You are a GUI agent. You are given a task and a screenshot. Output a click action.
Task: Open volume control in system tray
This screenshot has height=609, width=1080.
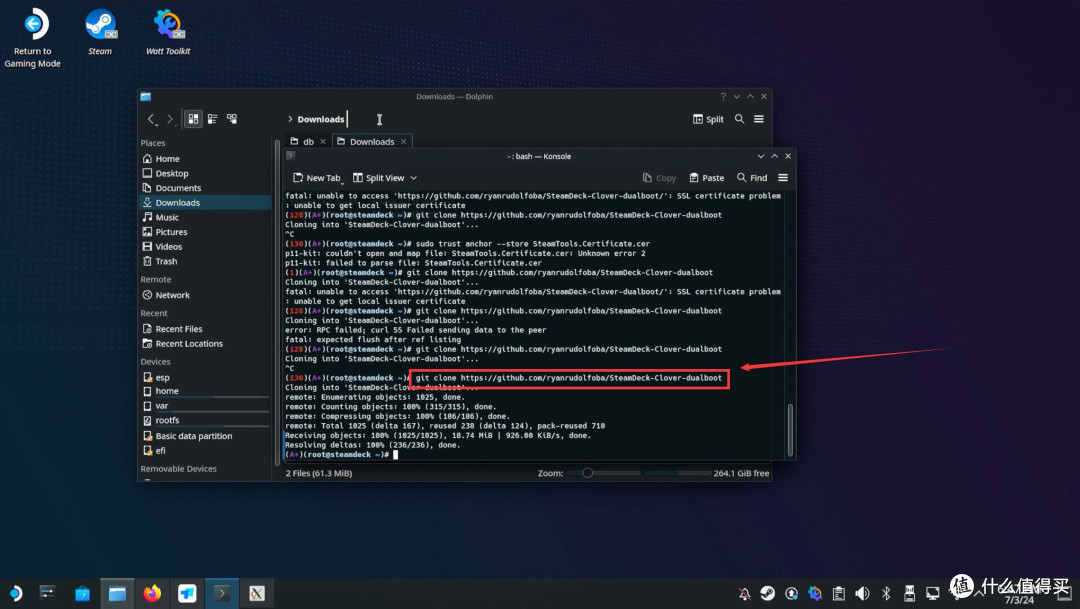[x=862, y=593]
